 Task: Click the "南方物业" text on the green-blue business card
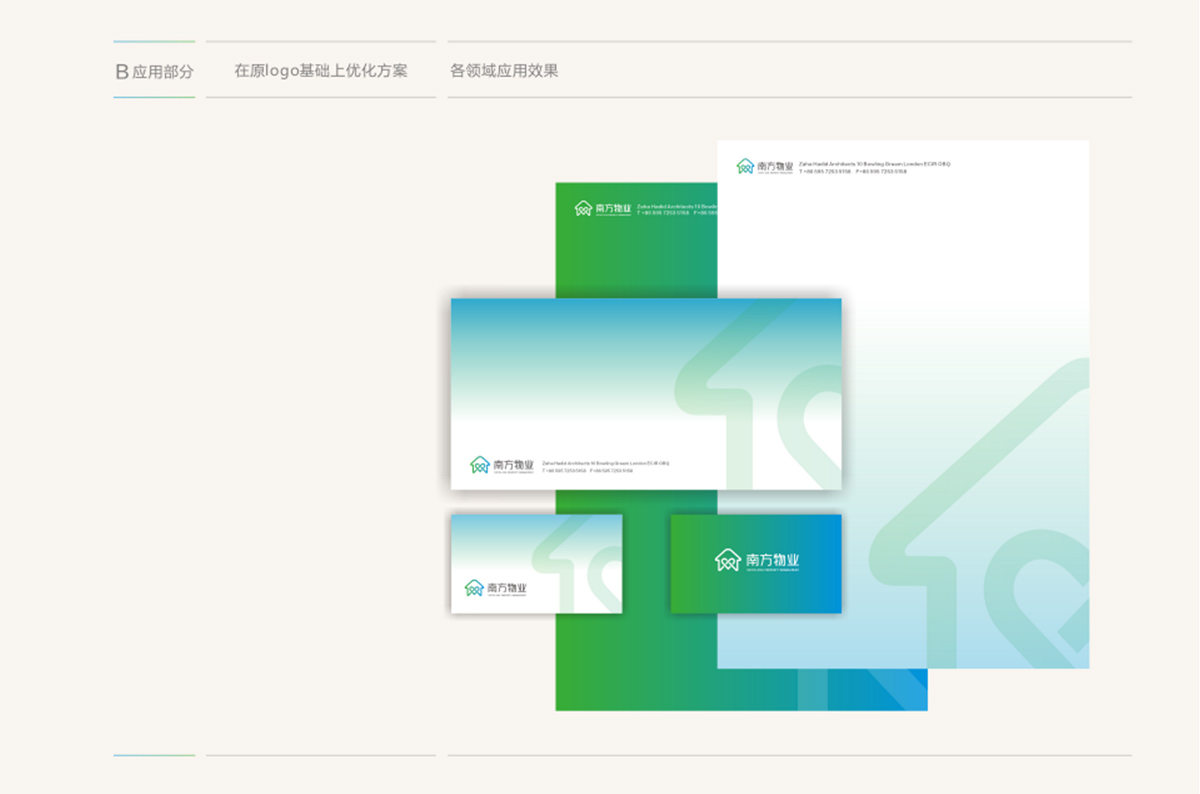[x=773, y=560]
